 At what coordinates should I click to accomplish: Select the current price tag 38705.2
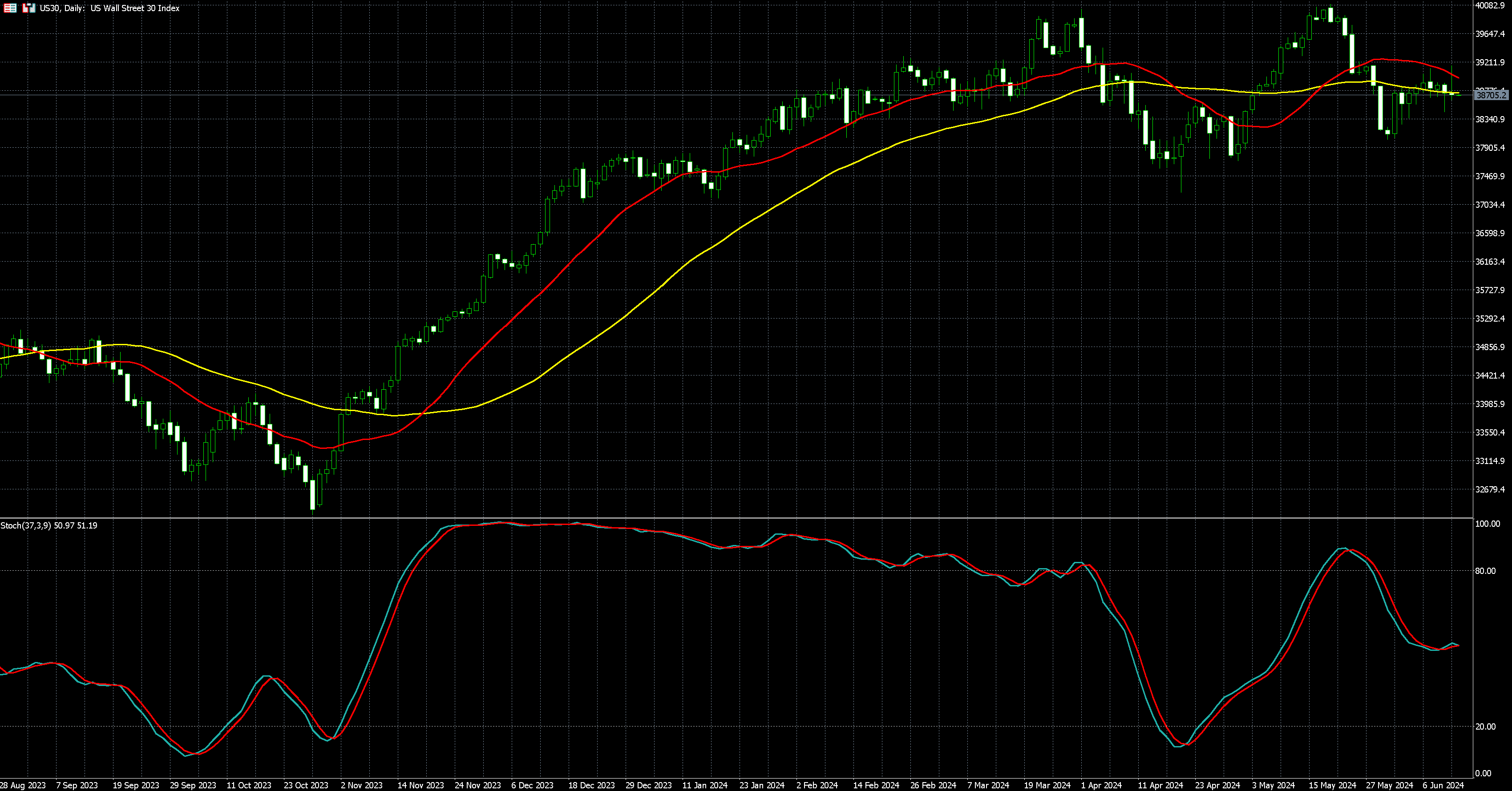[1492, 95]
